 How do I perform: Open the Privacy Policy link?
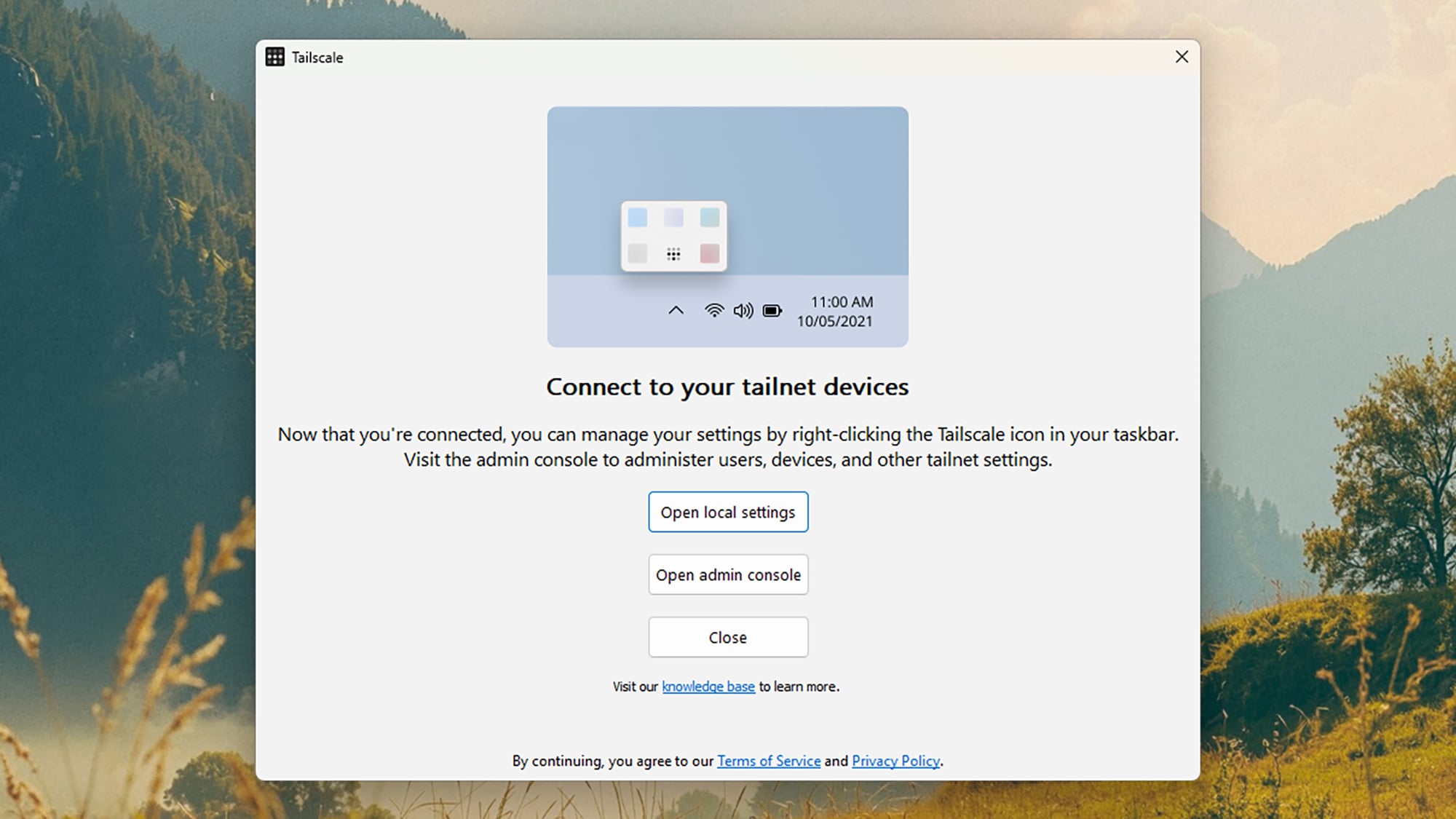[896, 761]
